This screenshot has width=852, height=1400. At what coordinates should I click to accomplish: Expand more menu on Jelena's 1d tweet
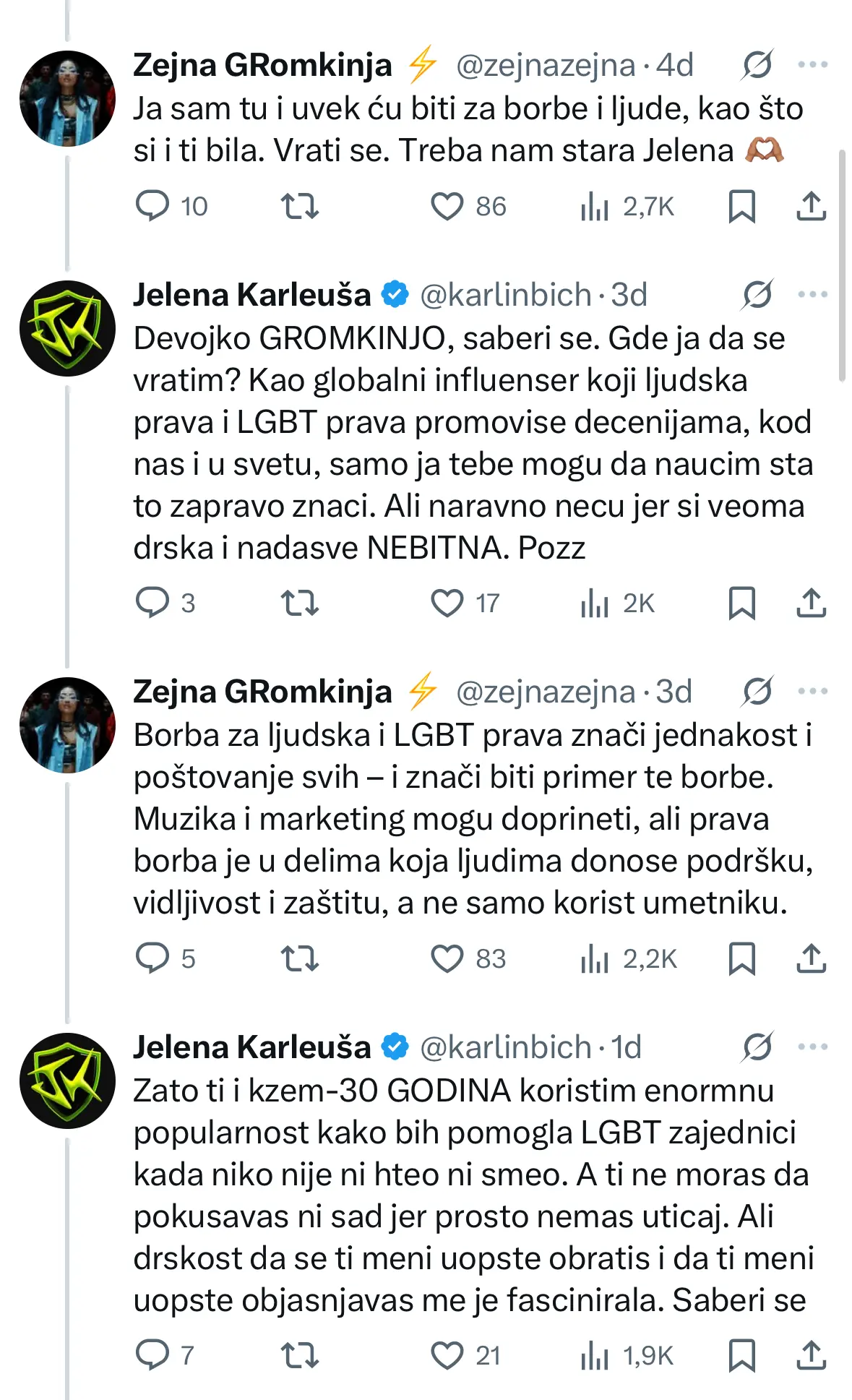812,1047
